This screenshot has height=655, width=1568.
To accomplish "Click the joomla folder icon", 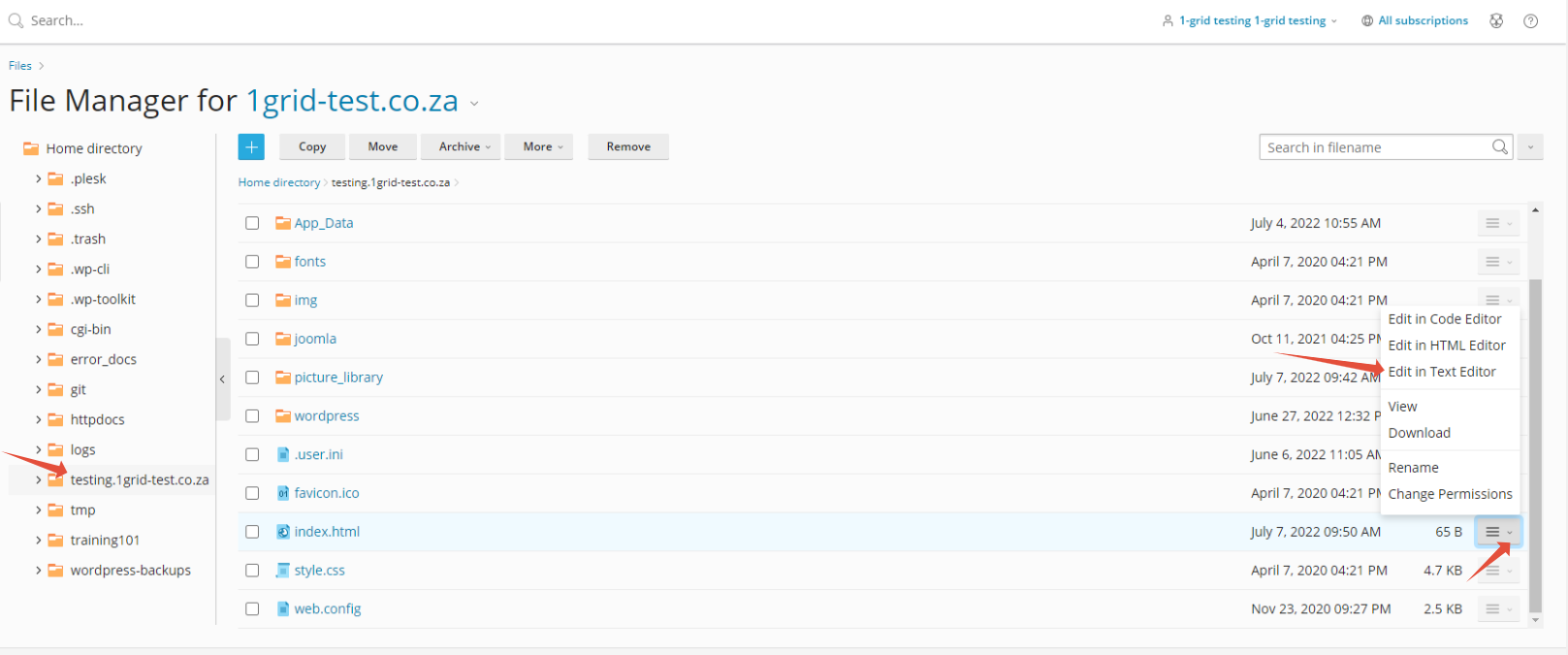I will pos(283,339).
